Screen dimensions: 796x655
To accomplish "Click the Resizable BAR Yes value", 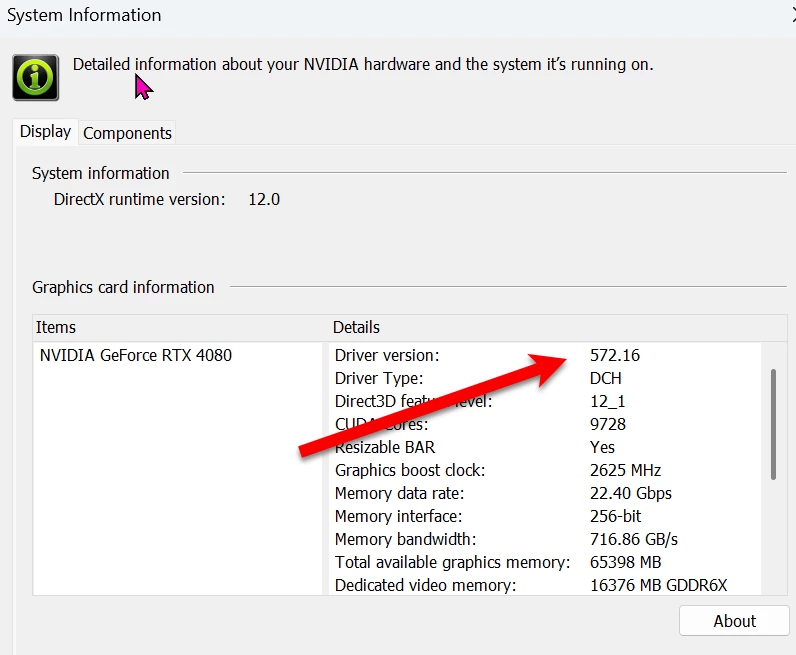I will click(602, 447).
